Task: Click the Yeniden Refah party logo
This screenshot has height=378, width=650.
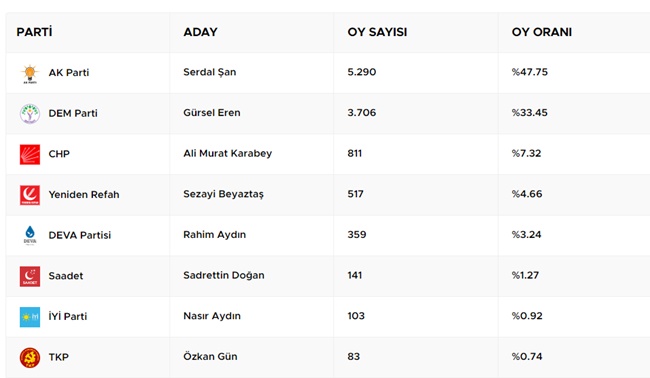Action: 30,195
